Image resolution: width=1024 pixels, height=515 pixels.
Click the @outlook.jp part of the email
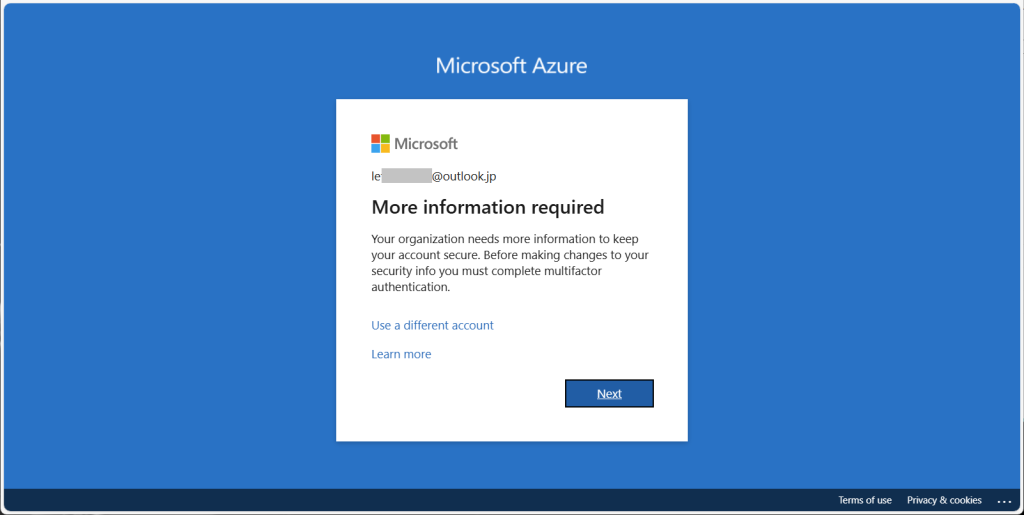(x=464, y=176)
